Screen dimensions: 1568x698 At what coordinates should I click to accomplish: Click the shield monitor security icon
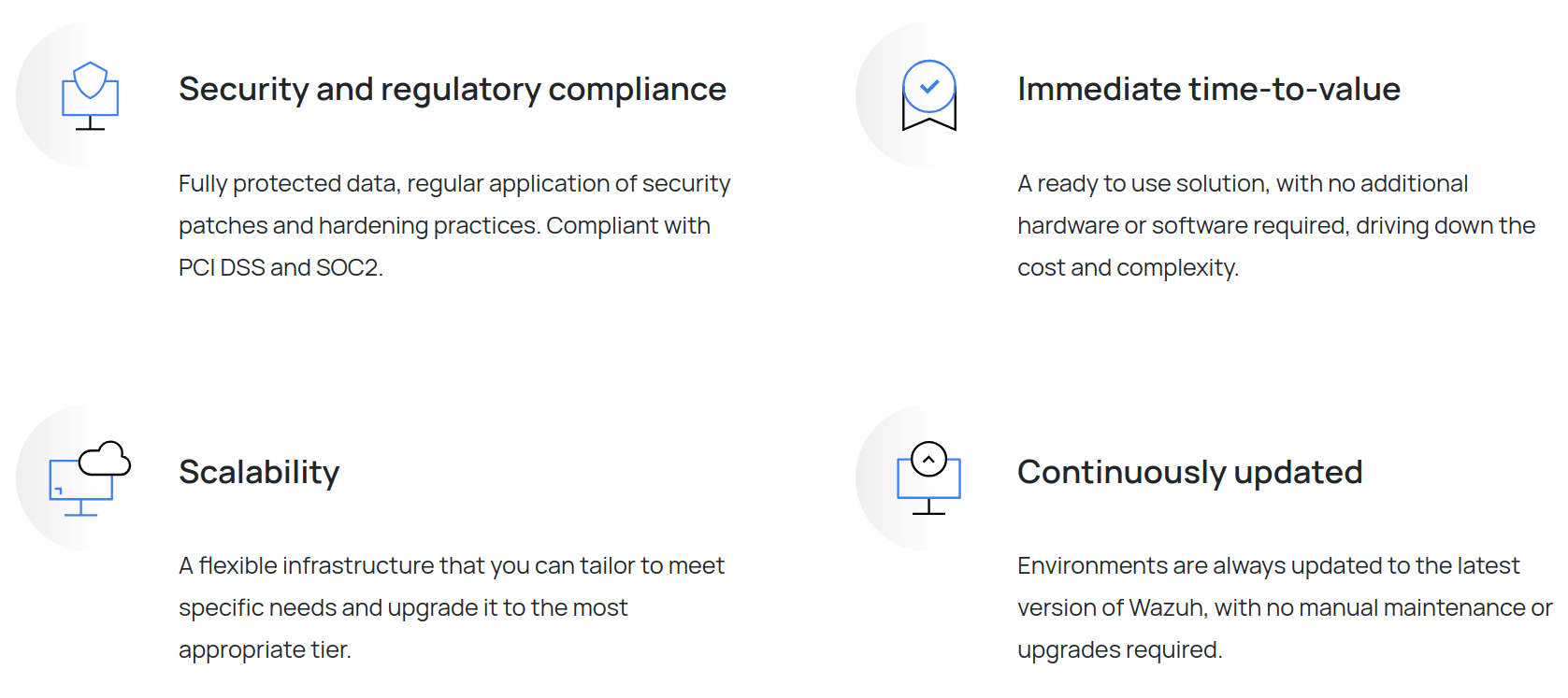[x=90, y=95]
